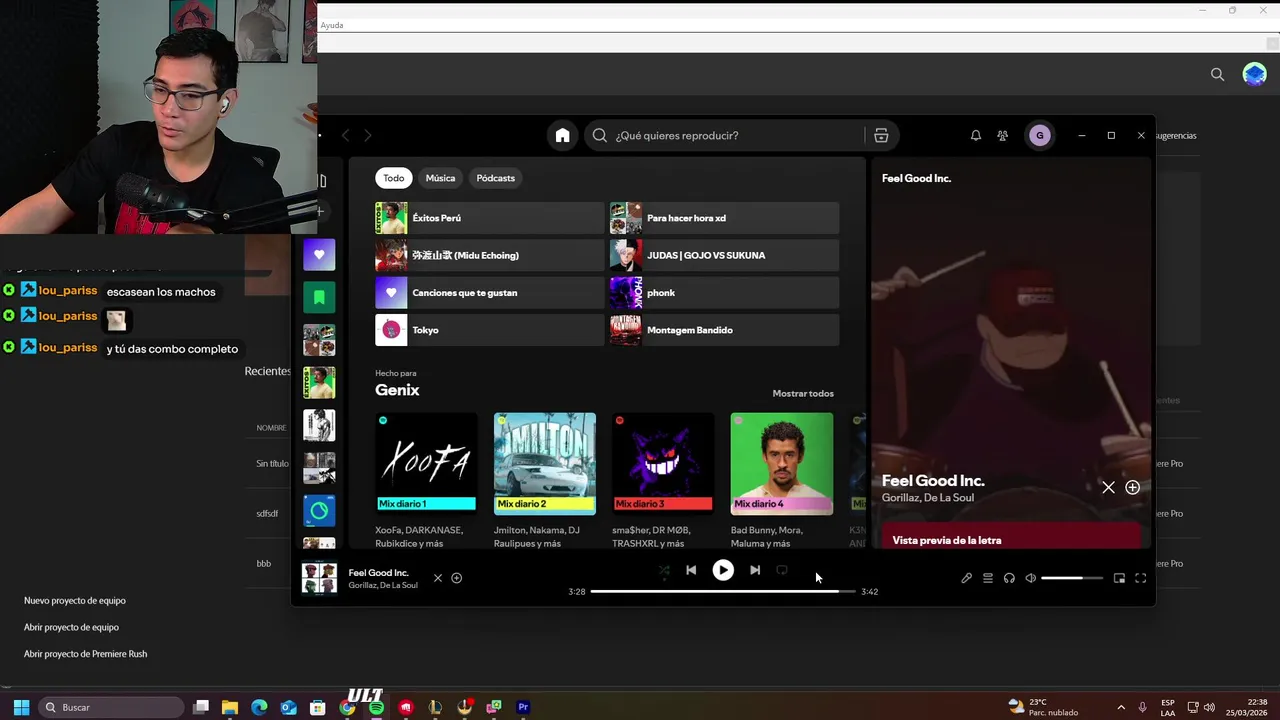This screenshot has width=1280, height=720.
Task: Open Montagem Bandido playlist tile
Action: tap(724, 330)
